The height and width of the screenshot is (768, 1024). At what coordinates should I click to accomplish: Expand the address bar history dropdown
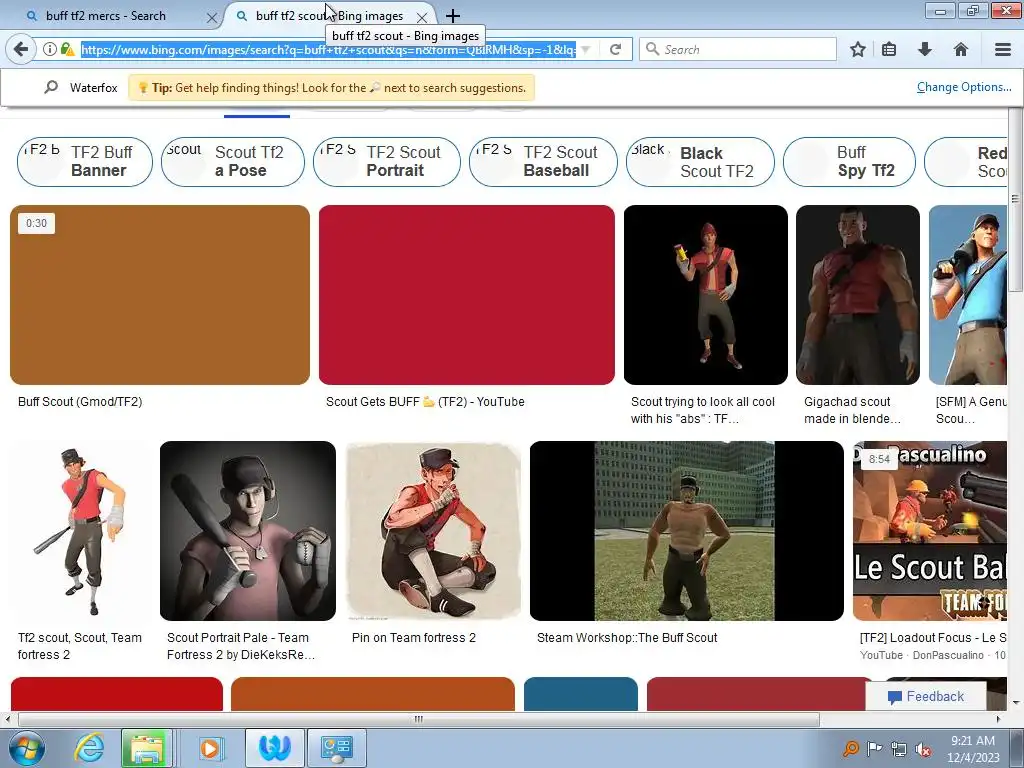click(x=586, y=49)
